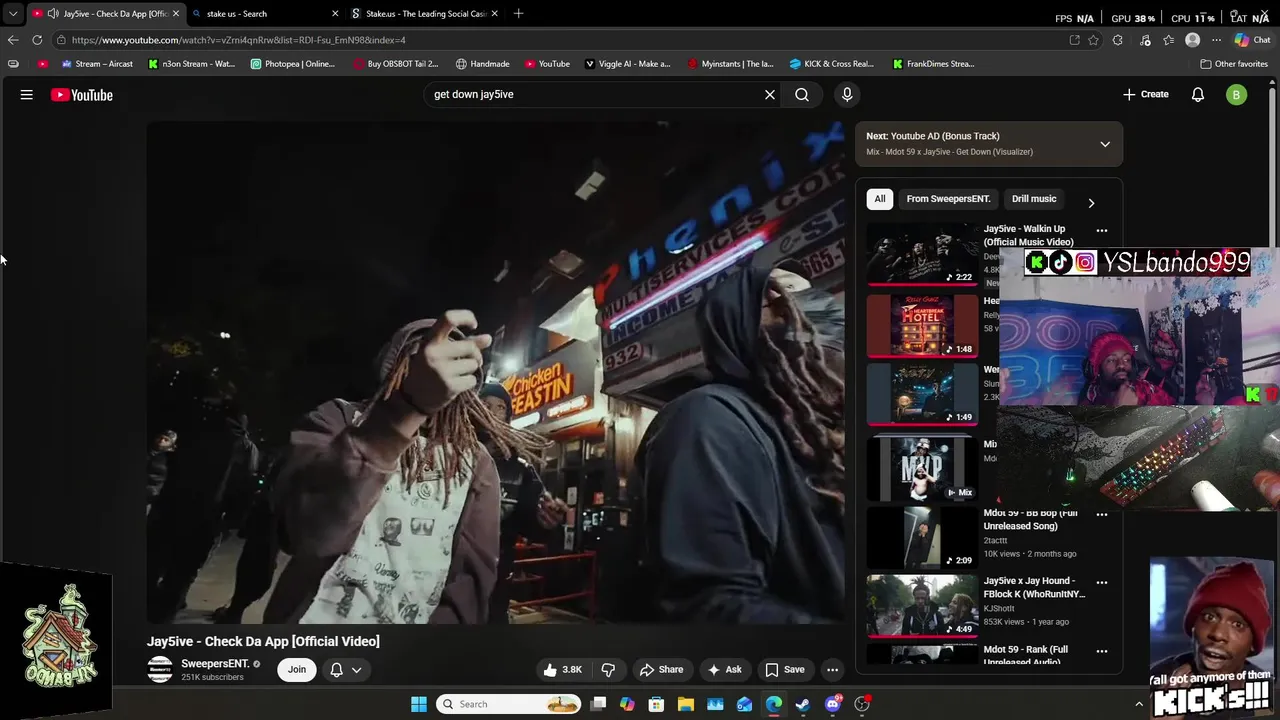Play the Jay5ive Walkin Up thumbnail
Image resolution: width=1280 pixels, height=720 pixels.
(x=922, y=255)
